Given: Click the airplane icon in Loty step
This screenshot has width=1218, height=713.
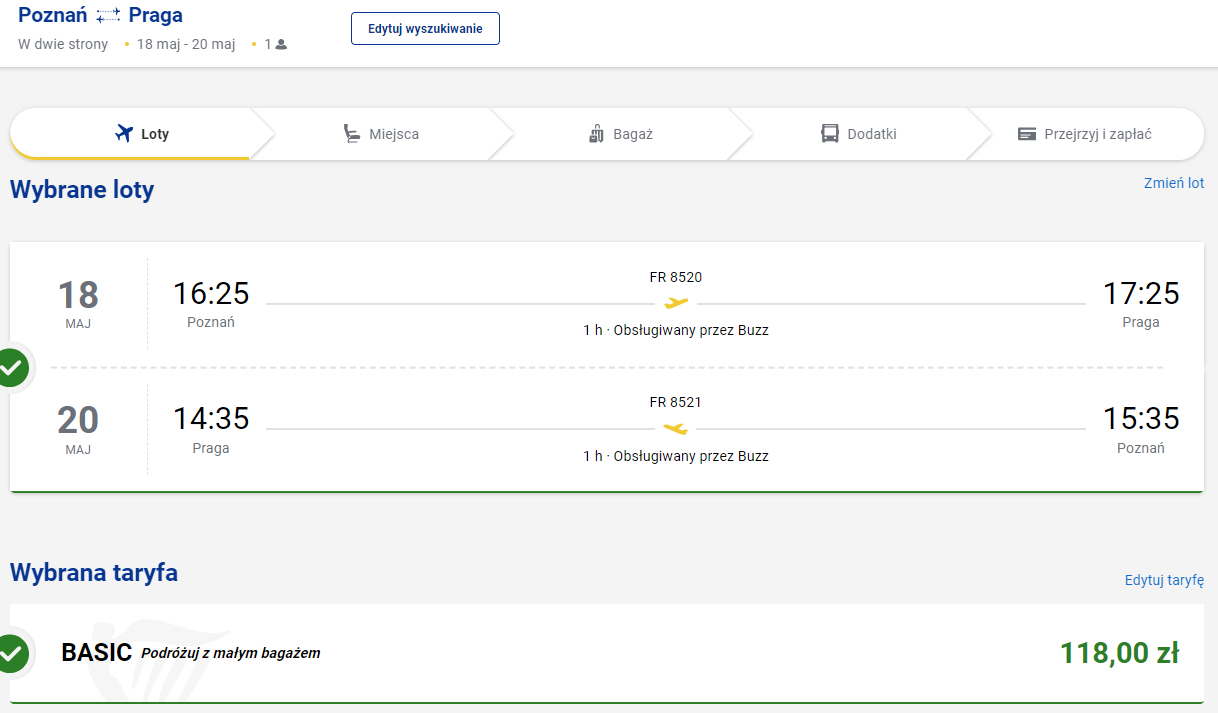Looking at the screenshot, I should click(x=124, y=133).
